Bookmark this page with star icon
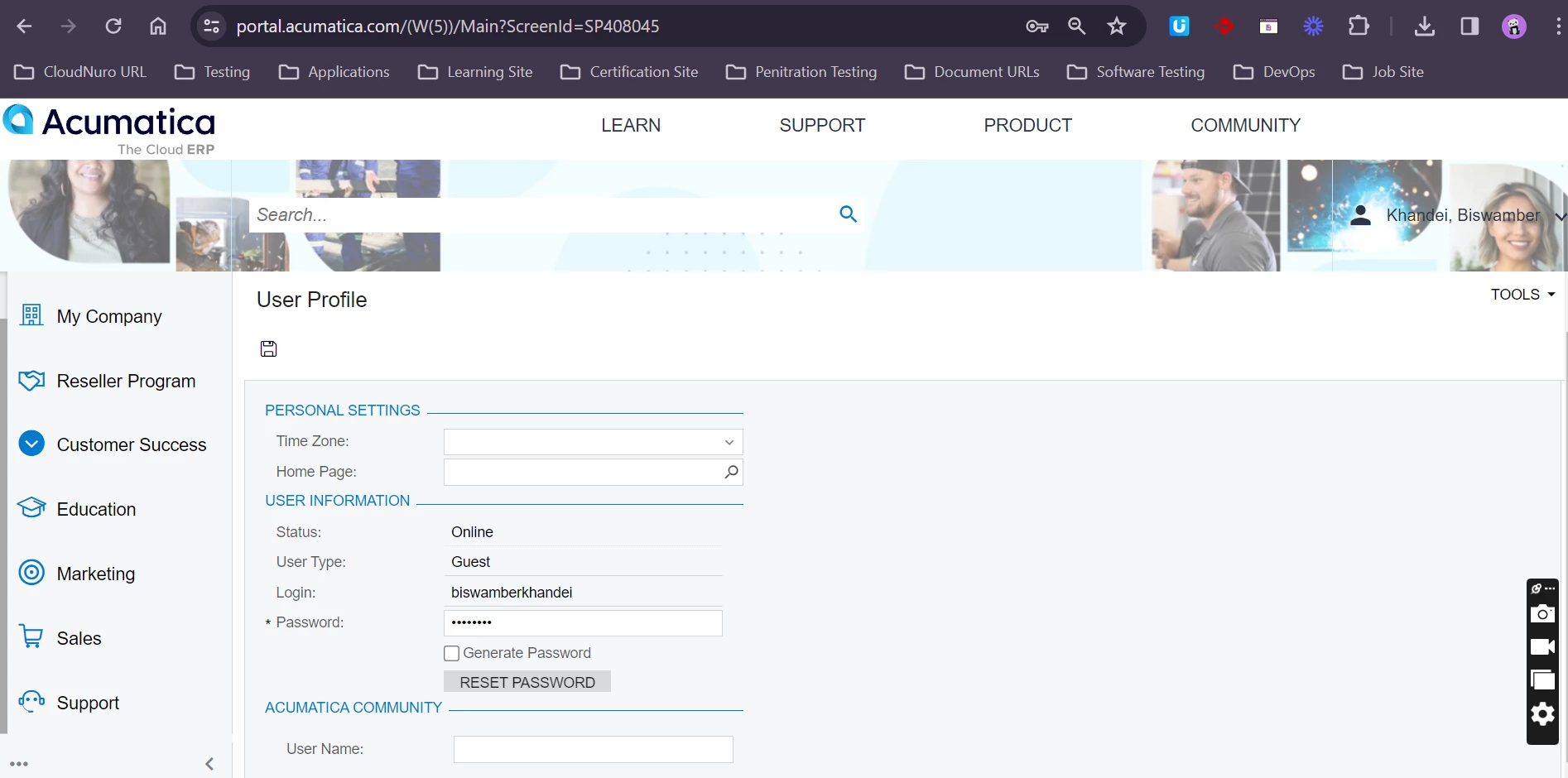 coord(1117,26)
